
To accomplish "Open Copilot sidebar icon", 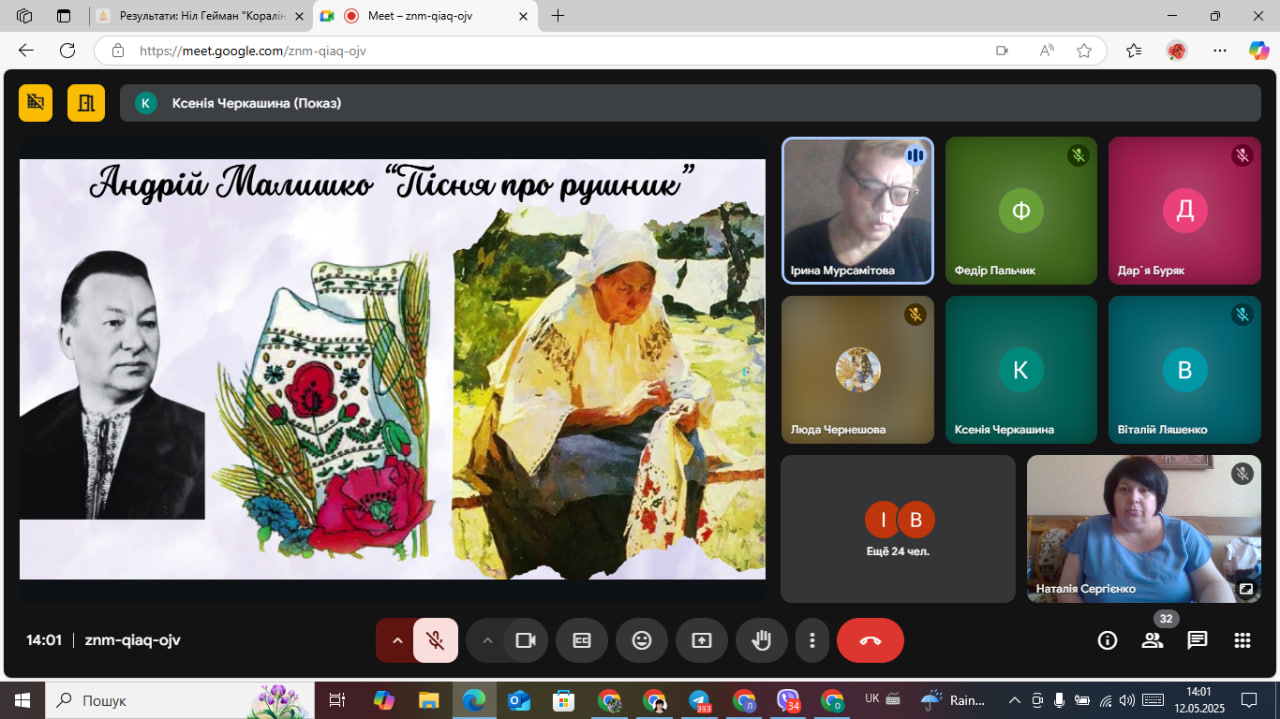I will tap(1259, 50).
